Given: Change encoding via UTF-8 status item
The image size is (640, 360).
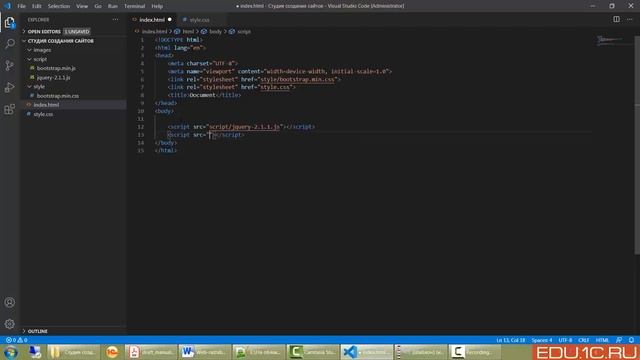Looking at the screenshot, I should [x=565, y=340].
